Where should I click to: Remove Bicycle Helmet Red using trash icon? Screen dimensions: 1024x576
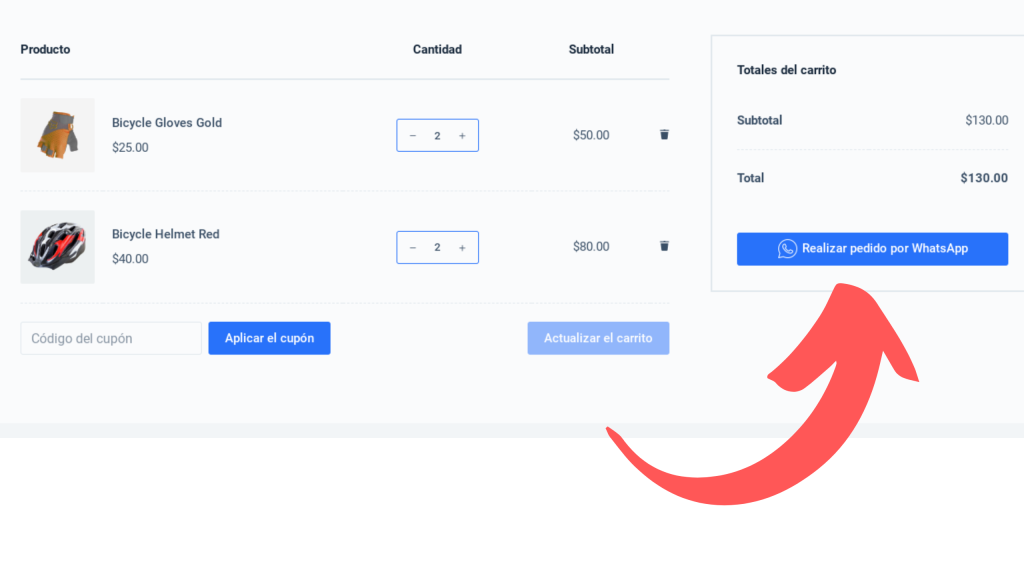click(x=664, y=246)
